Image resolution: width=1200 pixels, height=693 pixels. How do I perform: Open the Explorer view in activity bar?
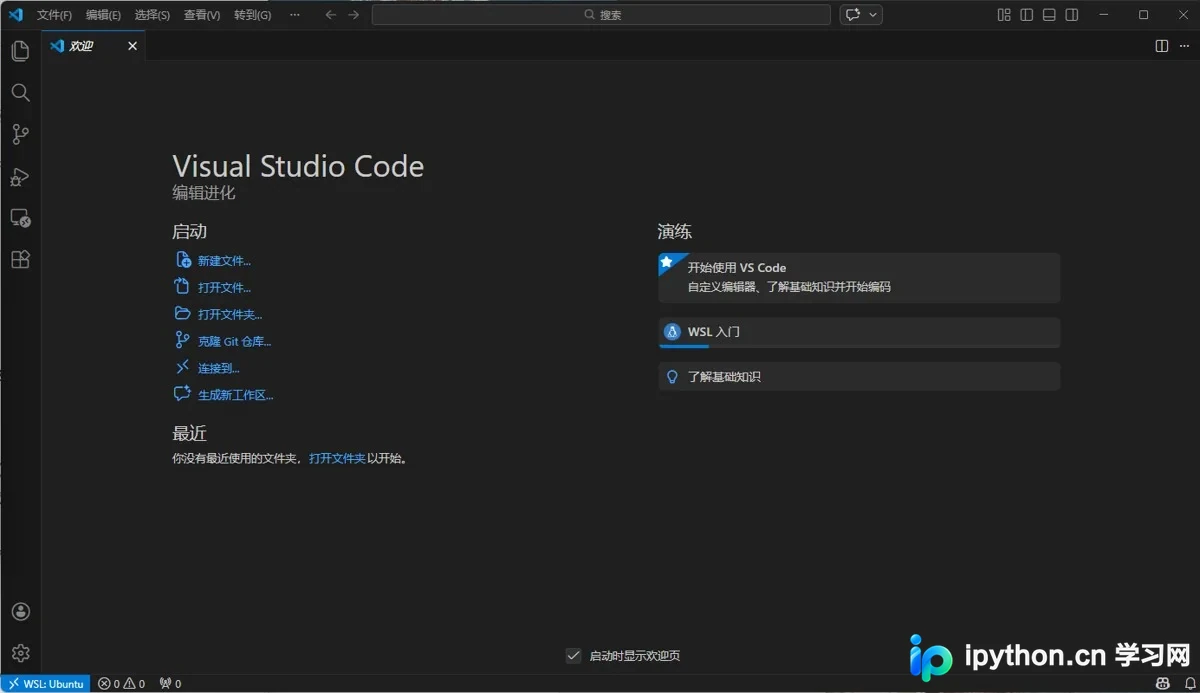(x=20, y=50)
